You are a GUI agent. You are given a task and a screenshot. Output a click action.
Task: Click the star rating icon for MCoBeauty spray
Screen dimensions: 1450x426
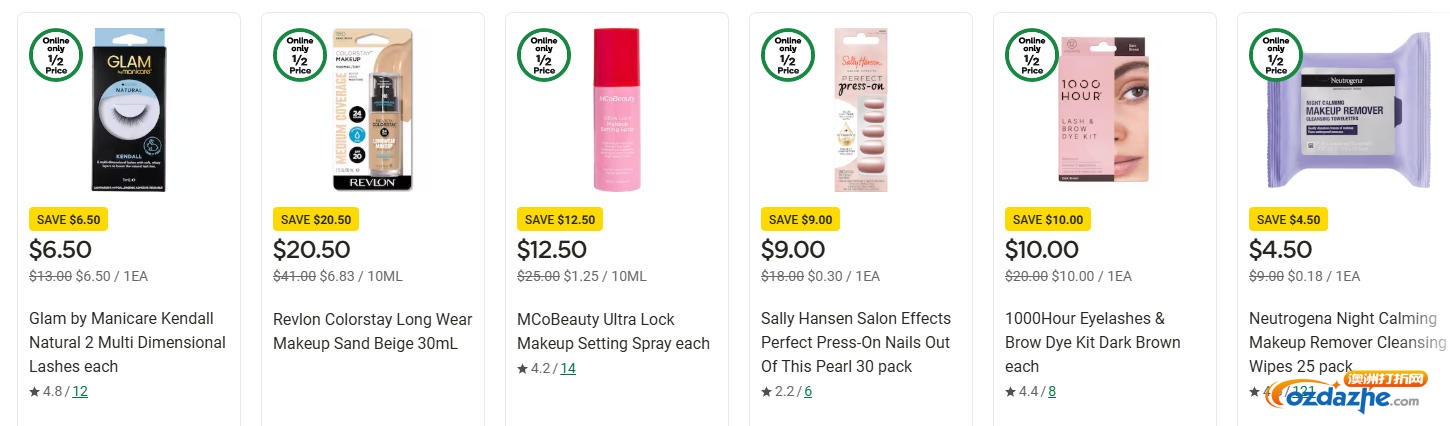click(x=523, y=369)
